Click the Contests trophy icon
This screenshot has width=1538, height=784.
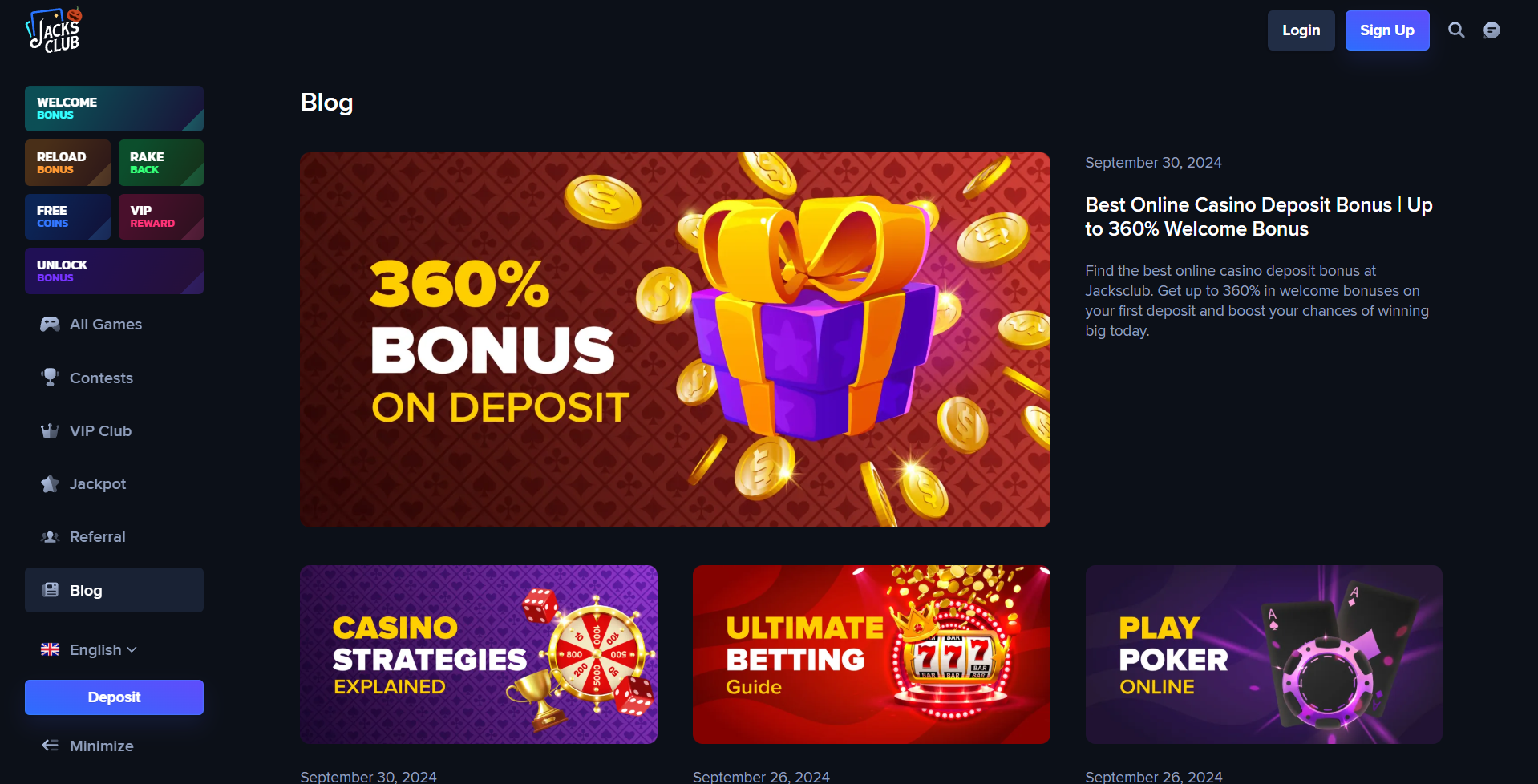tap(50, 377)
